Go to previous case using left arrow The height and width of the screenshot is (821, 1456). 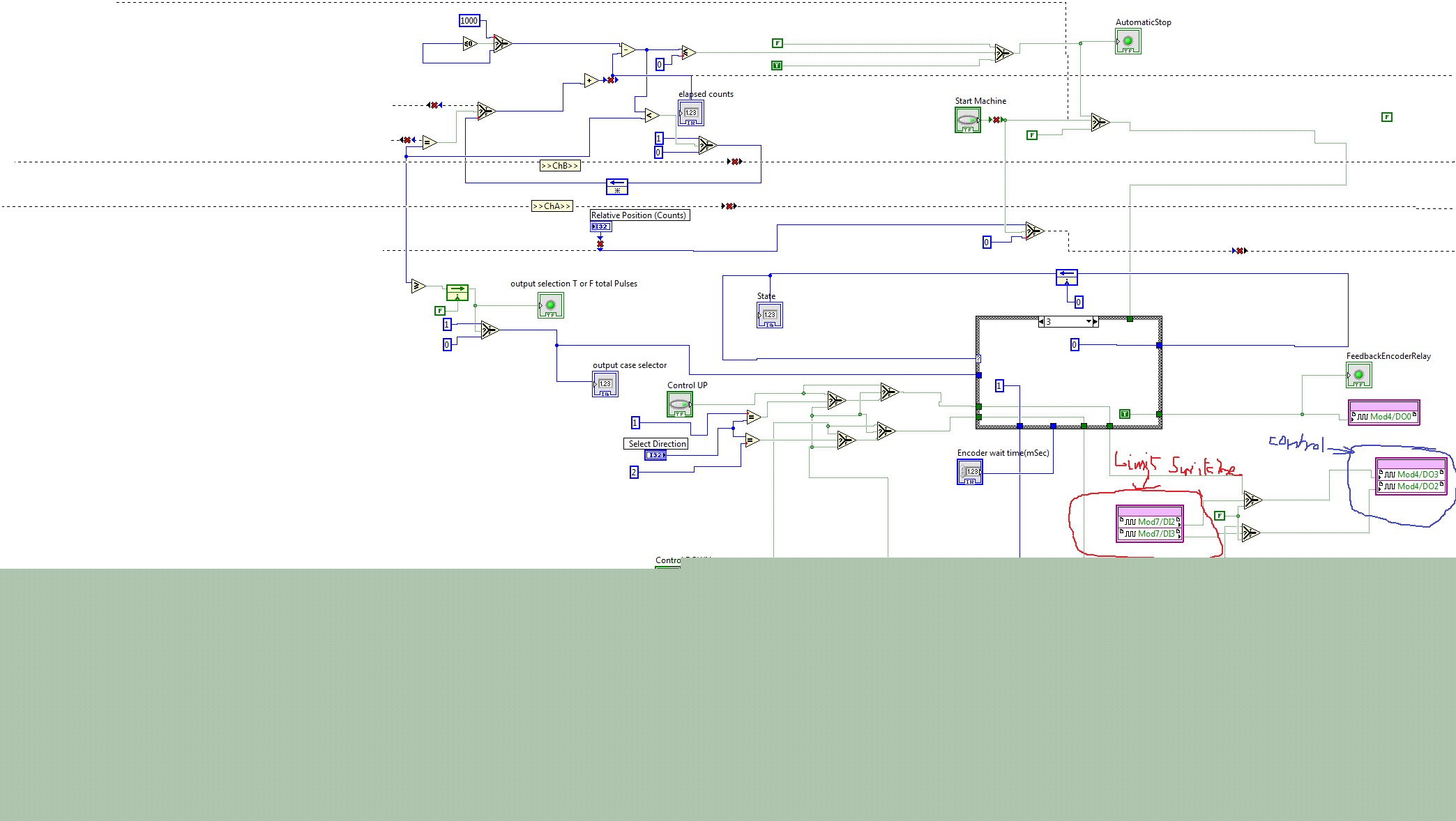pyautogui.click(x=1041, y=322)
